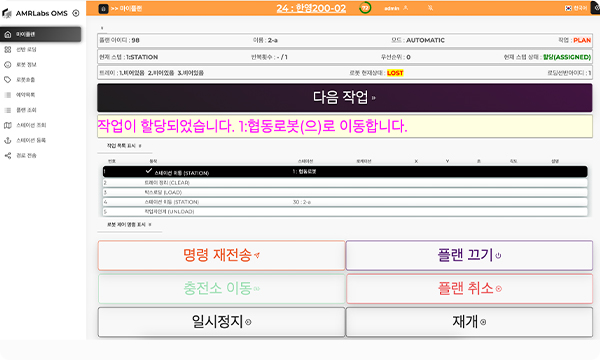Viewport: 600px width, 360px height.
Task: Toggle the 작업 목록 표시 expander
Action: 124,146
